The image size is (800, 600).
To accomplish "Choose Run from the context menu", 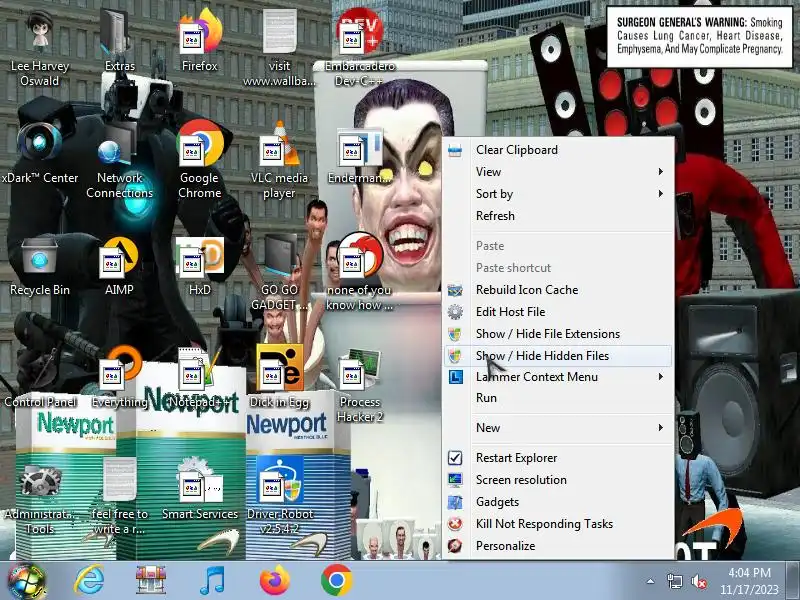I will tap(559, 397).
